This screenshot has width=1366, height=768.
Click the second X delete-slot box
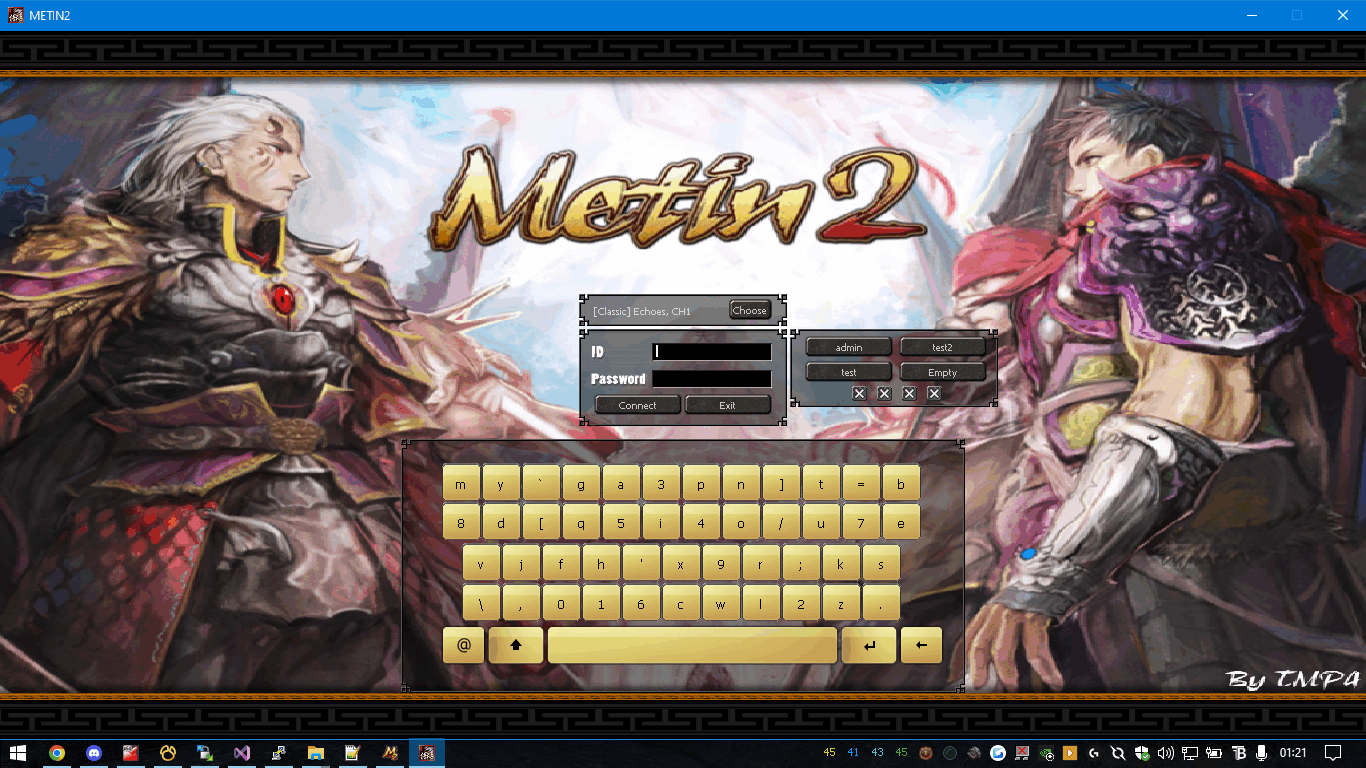click(x=884, y=394)
